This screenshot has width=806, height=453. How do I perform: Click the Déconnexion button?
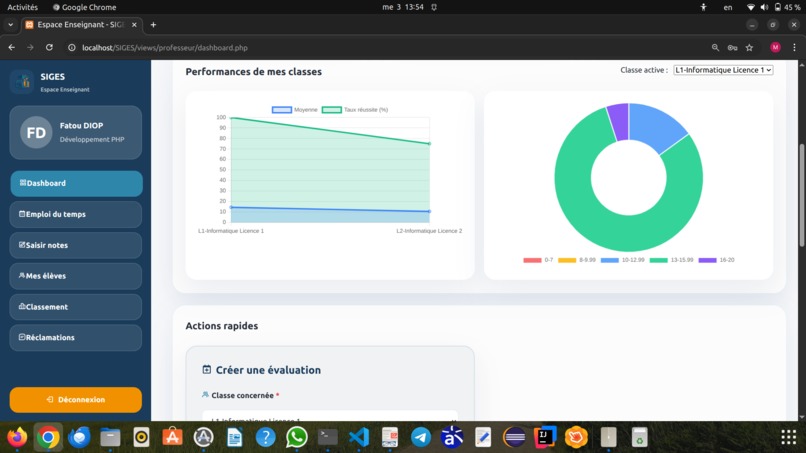[x=76, y=400]
